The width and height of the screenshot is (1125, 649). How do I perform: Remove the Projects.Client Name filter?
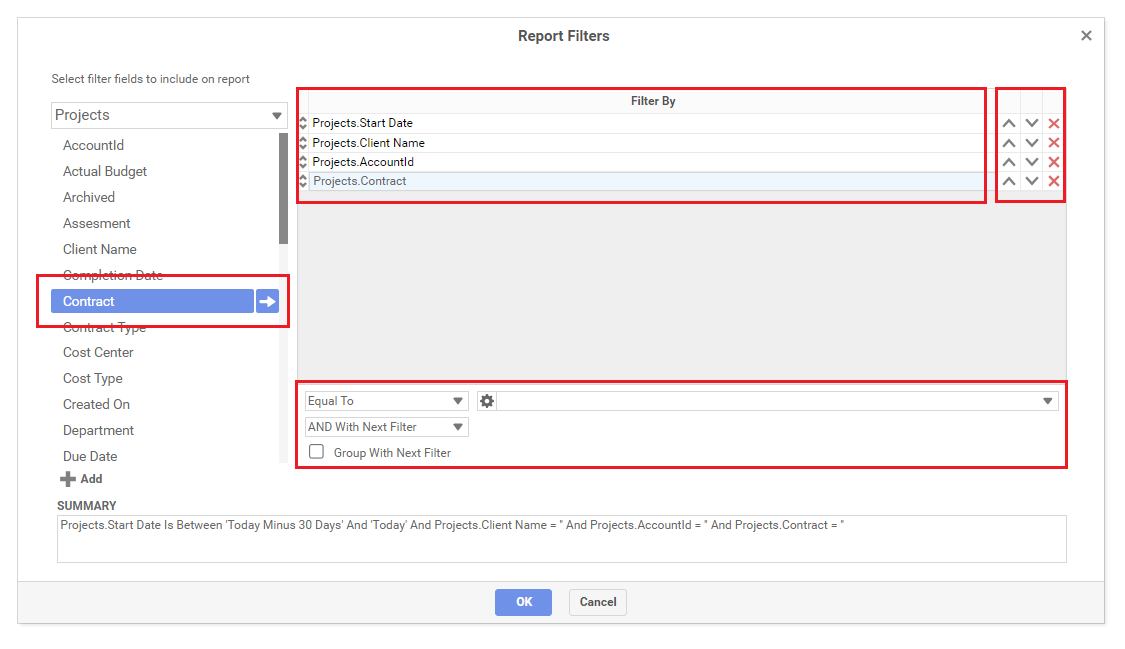1054,143
